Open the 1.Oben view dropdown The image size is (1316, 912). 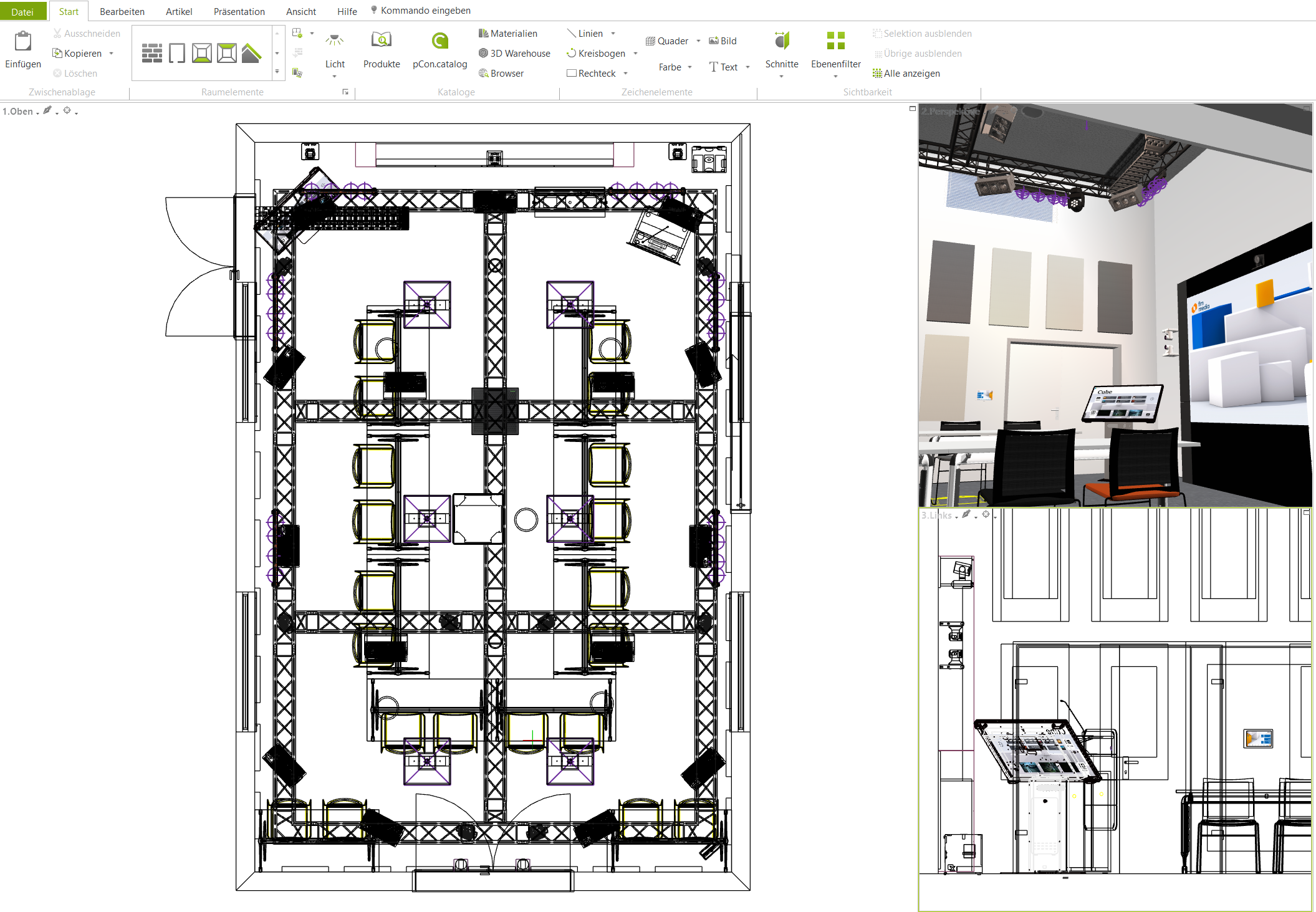[x=37, y=113]
